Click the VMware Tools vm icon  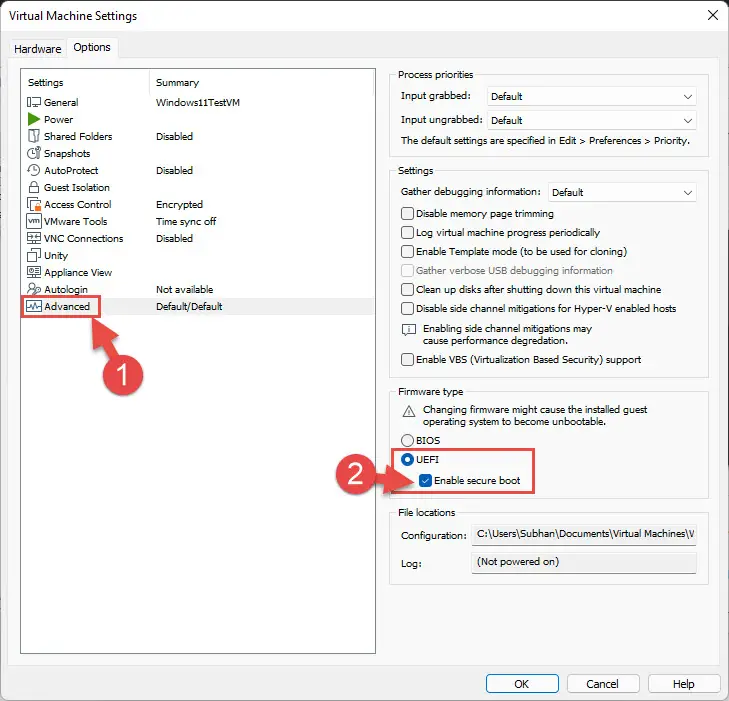(34, 221)
